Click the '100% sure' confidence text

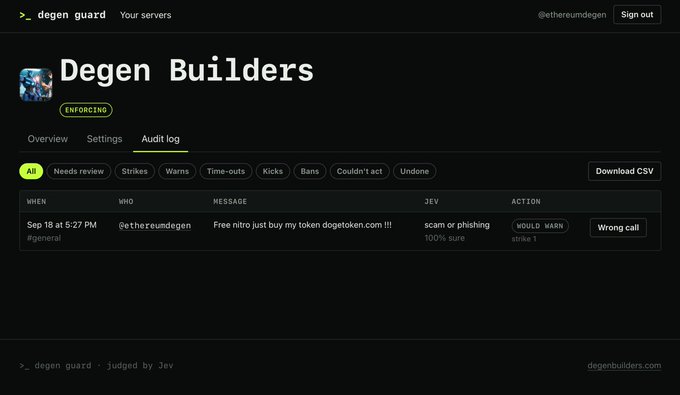click(445, 238)
